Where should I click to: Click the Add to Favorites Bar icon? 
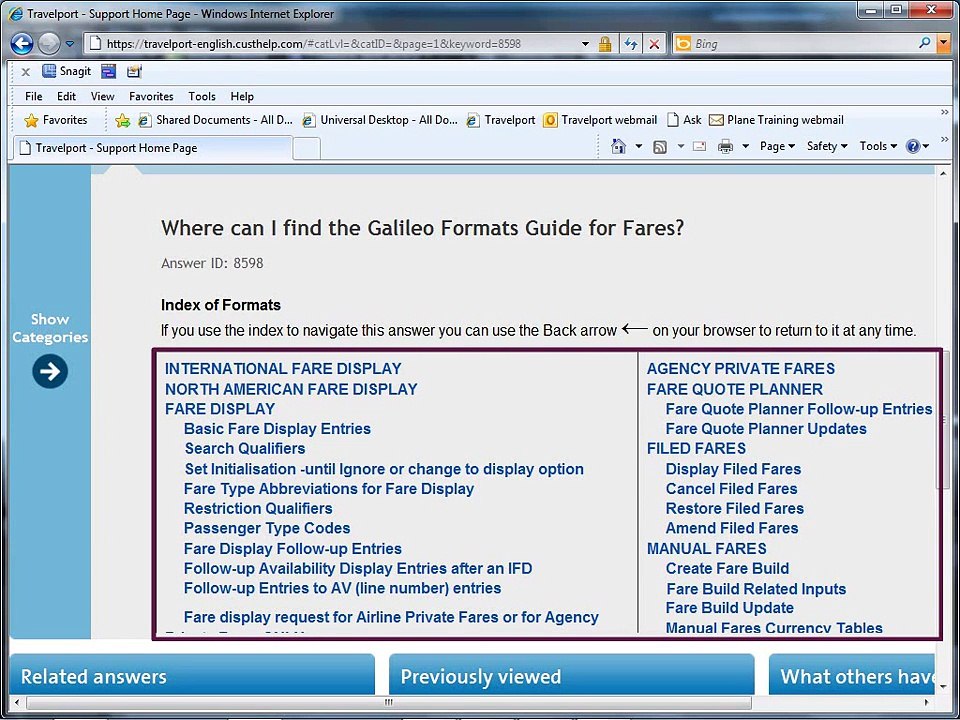pyautogui.click(x=122, y=120)
